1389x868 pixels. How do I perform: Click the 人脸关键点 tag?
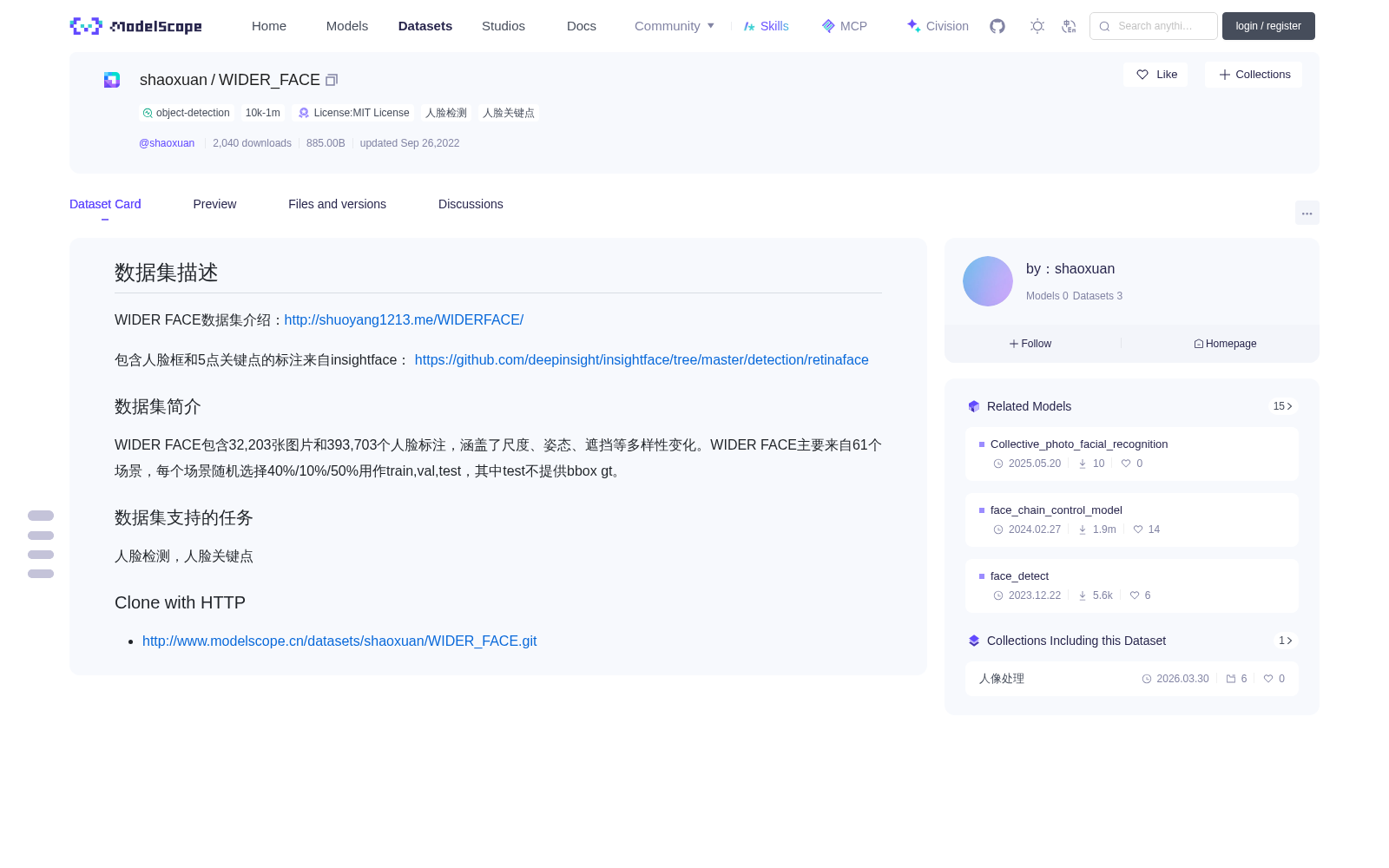[509, 113]
